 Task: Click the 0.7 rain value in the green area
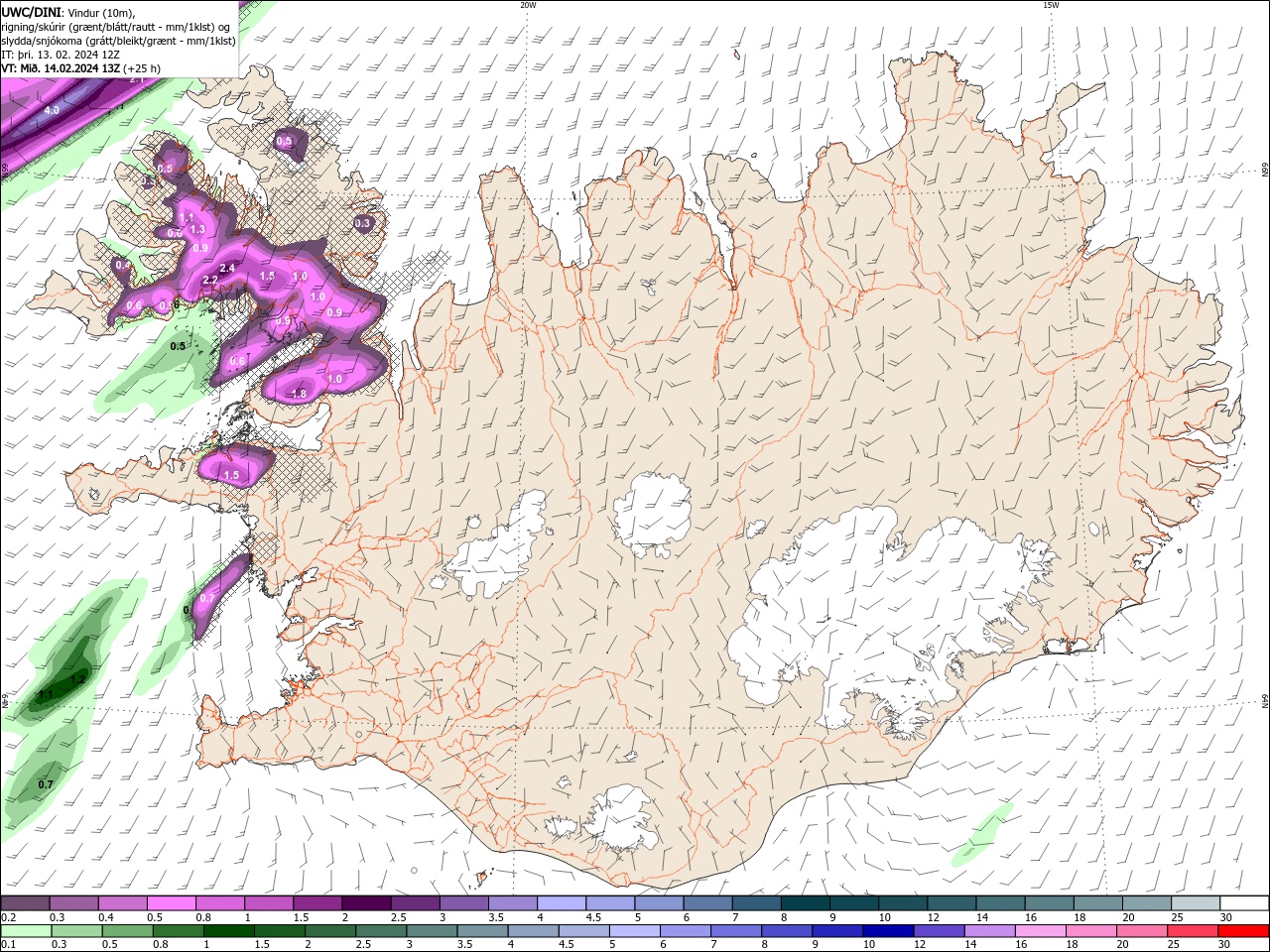coord(46,784)
